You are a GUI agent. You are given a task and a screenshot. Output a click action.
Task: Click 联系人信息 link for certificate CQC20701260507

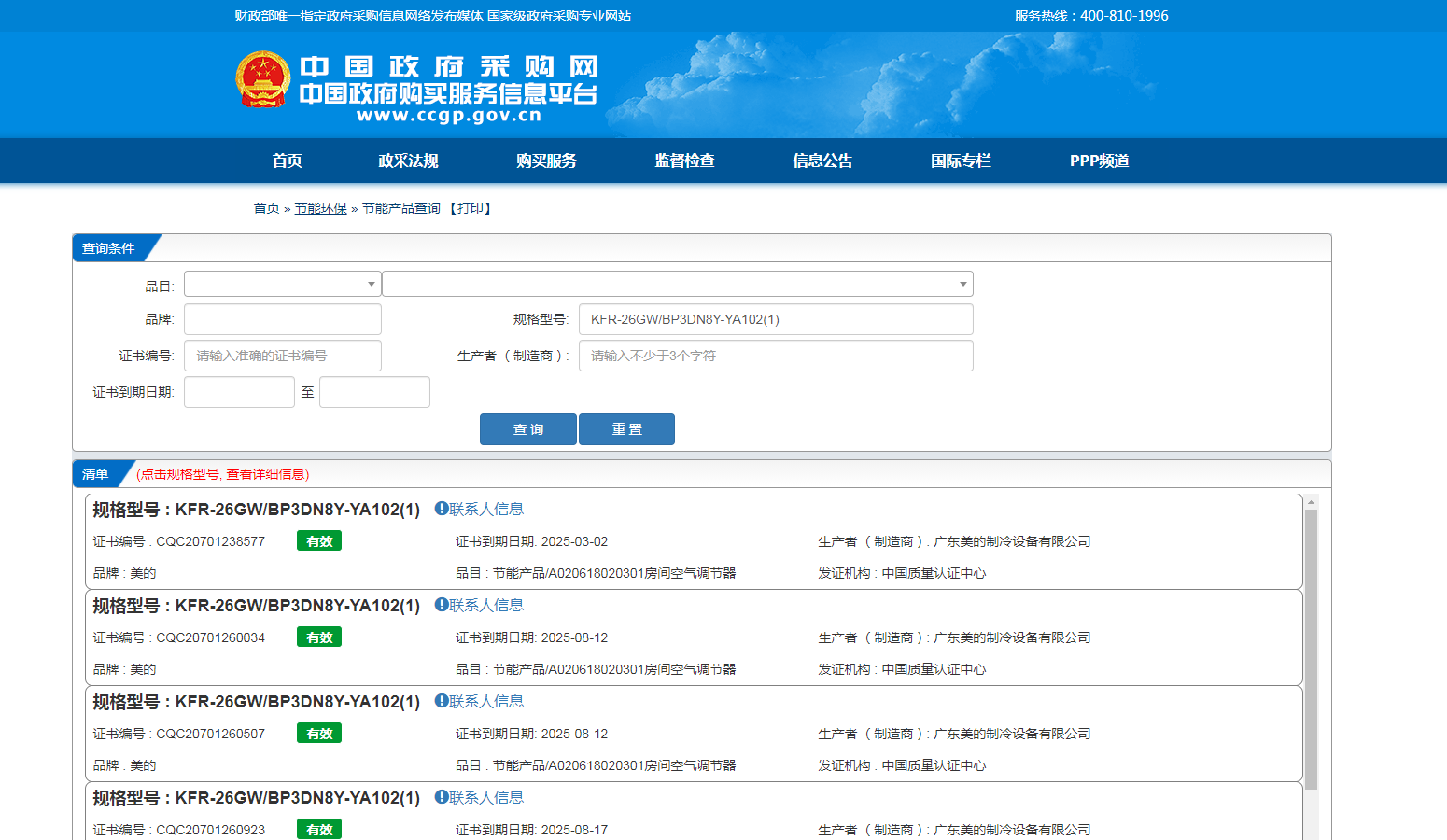coord(486,701)
